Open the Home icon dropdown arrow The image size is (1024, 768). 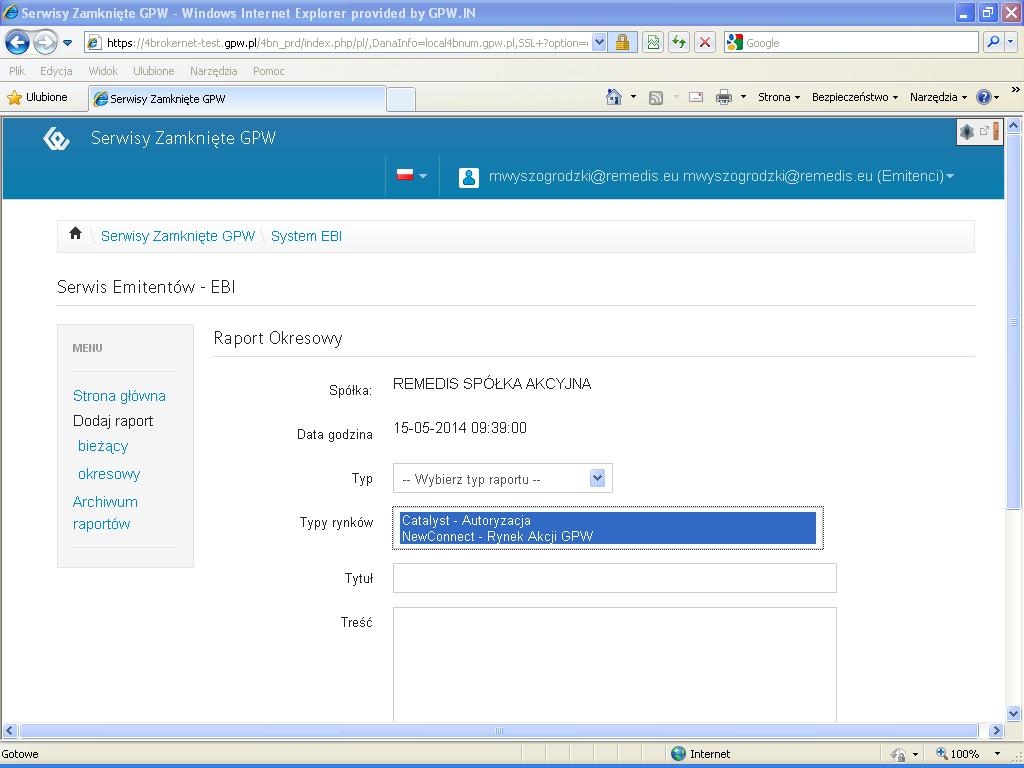pyautogui.click(x=633, y=97)
